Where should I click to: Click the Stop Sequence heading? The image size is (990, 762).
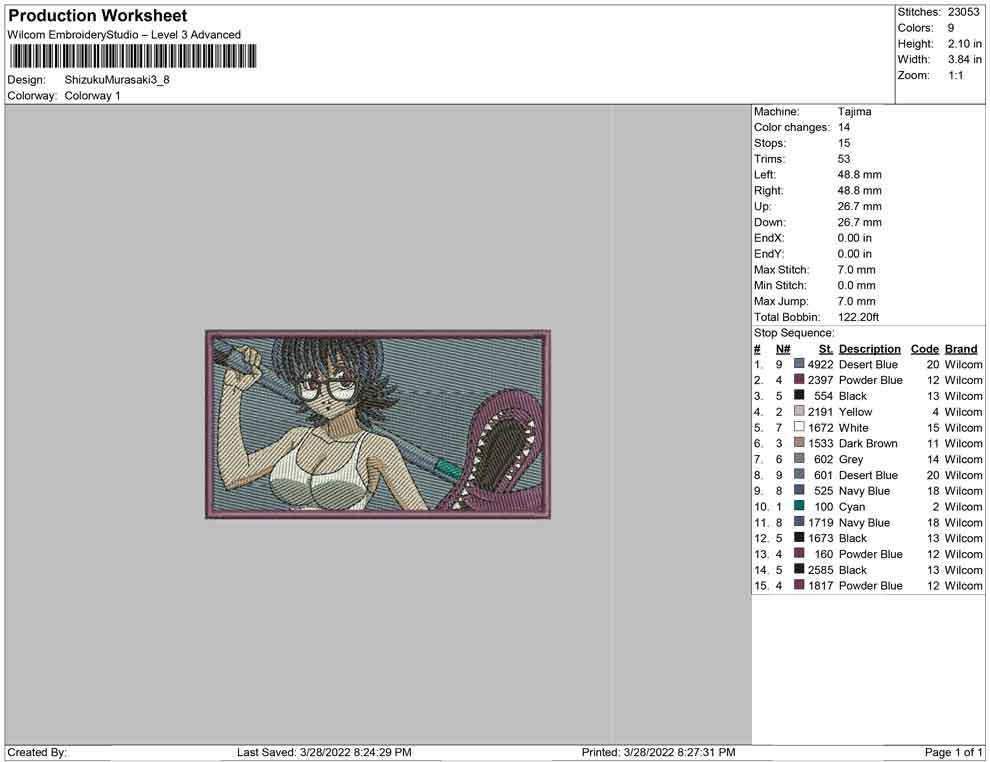click(794, 333)
